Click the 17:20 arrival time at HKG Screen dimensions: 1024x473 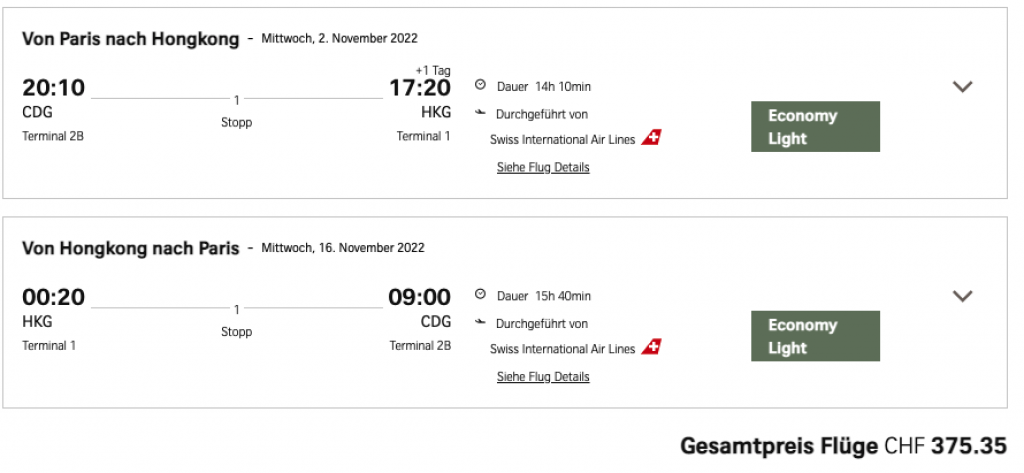420,88
